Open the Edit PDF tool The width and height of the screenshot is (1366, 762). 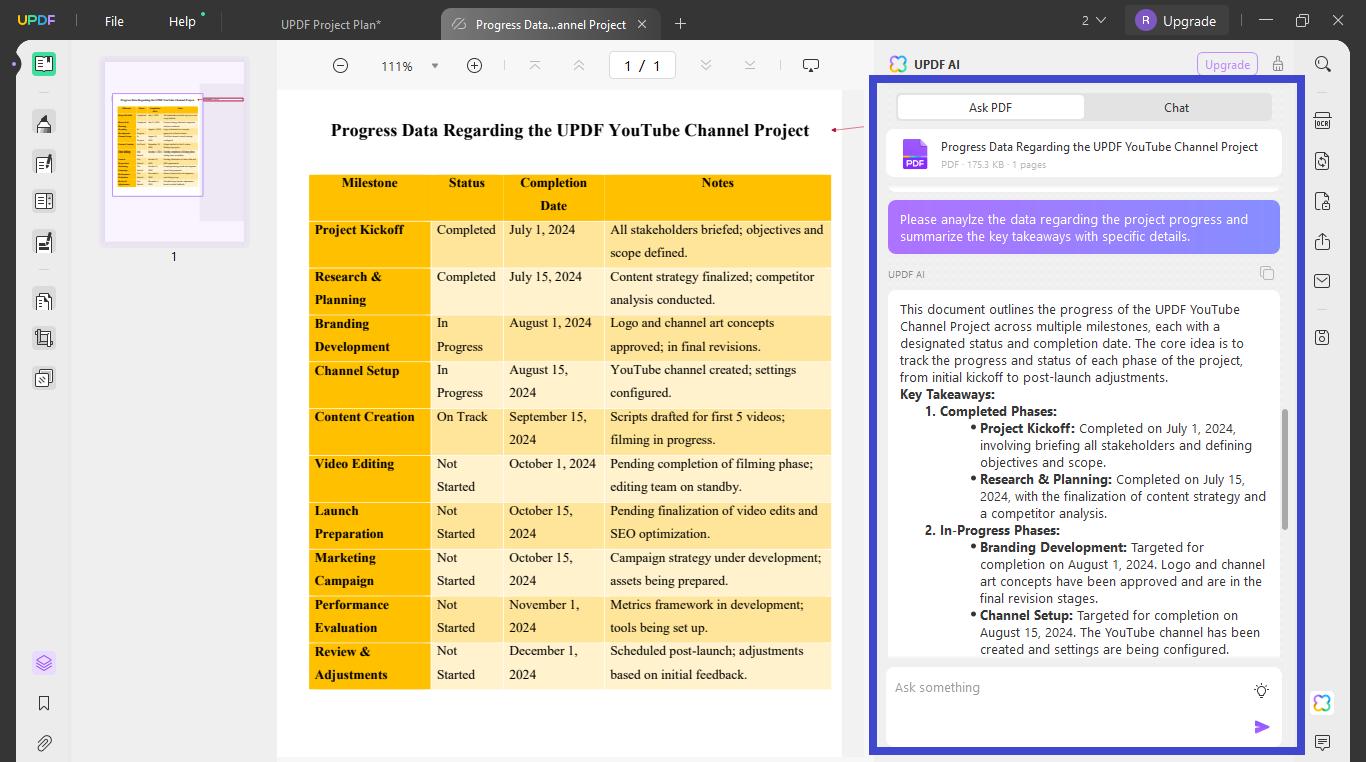(x=44, y=163)
